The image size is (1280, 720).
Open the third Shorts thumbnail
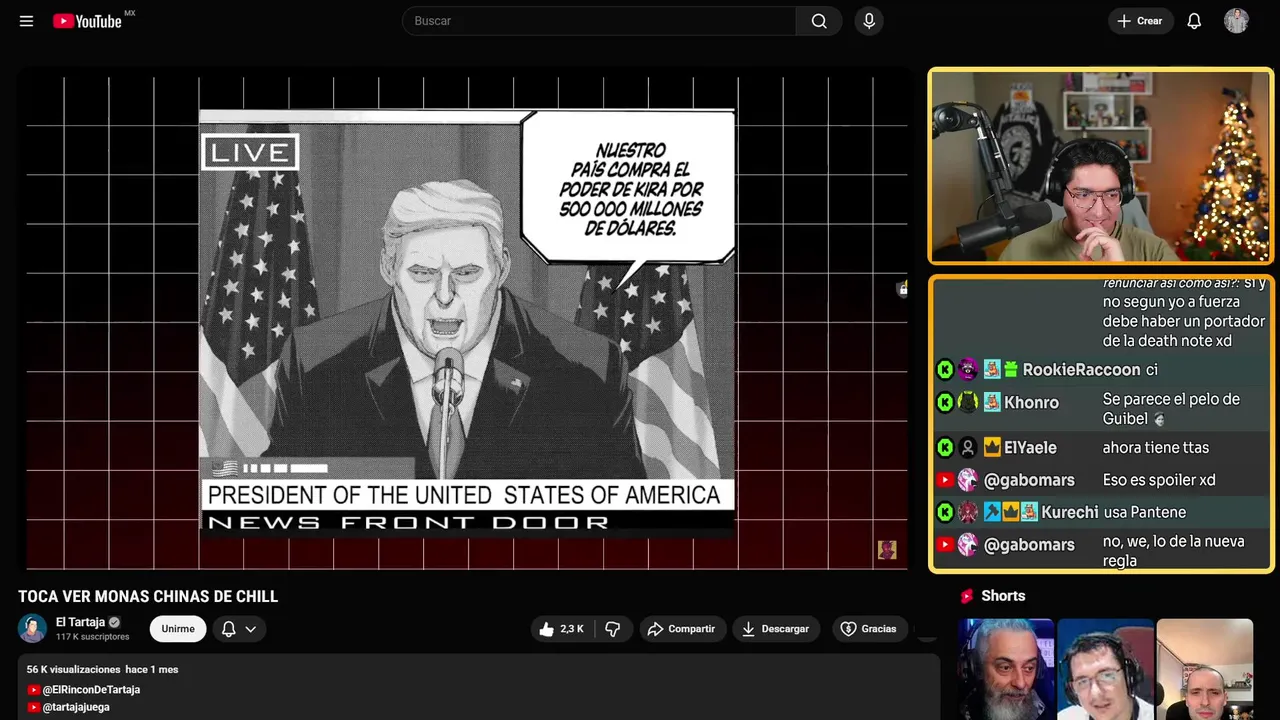[1204, 669]
